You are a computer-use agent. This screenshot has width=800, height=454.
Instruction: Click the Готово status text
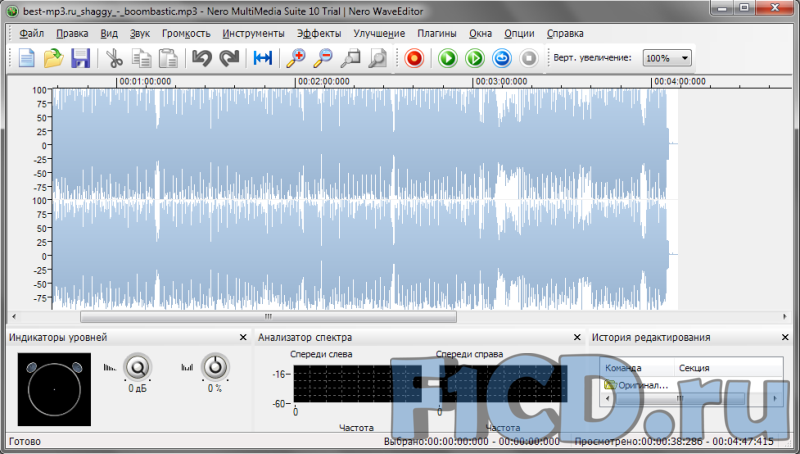25,442
